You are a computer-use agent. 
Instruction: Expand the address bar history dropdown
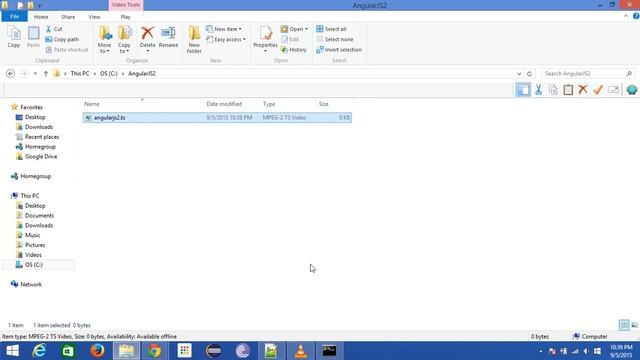(x=519, y=74)
